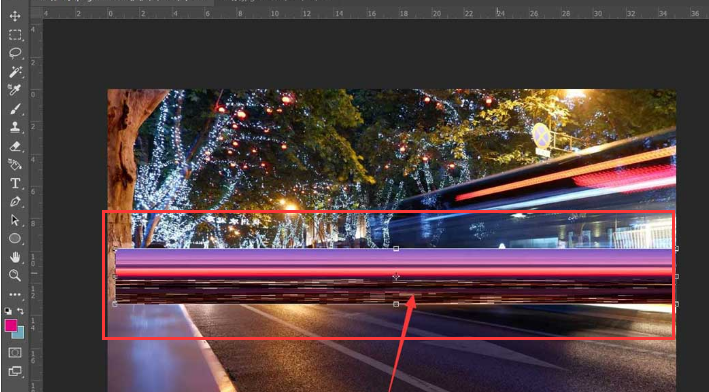The height and width of the screenshot is (392, 709).
Task: Select the Path Selection arrow tool
Action: coord(15,220)
